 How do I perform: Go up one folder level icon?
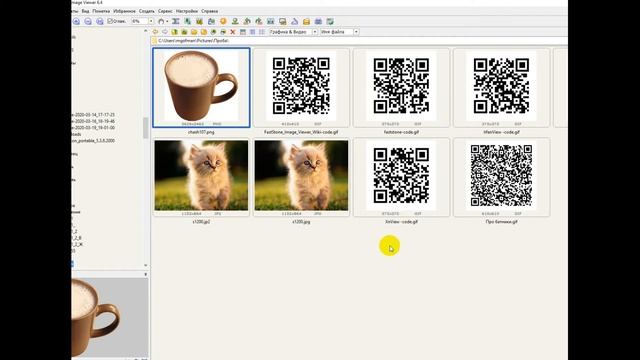[x=174, y=32]
